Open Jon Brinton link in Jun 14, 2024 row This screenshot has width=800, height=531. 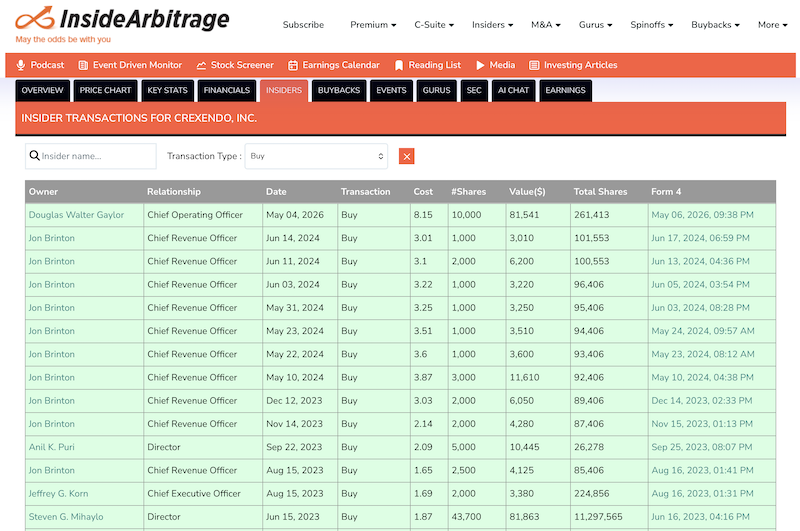pos(52,238)
